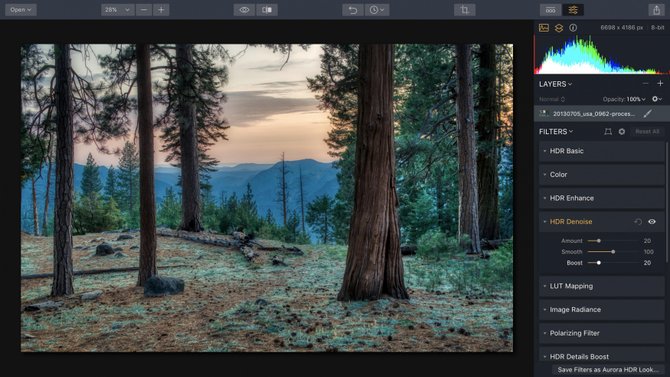This screenshot has width=670, height=377.
Task: Click the undo arrow button
Action: tap(353, 9)
